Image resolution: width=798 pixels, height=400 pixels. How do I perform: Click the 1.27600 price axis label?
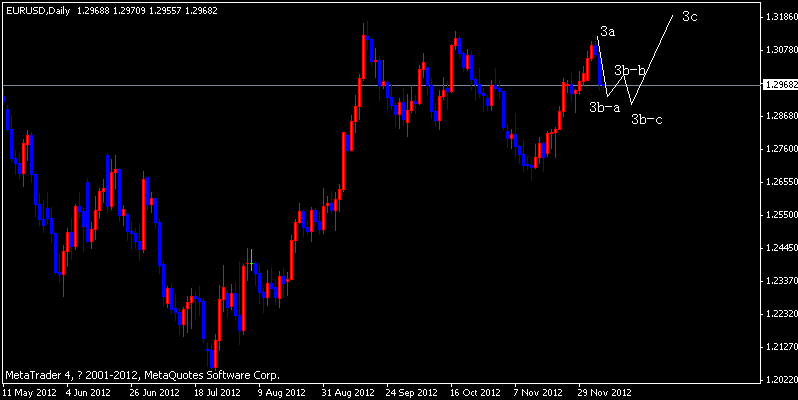(781, 149)
